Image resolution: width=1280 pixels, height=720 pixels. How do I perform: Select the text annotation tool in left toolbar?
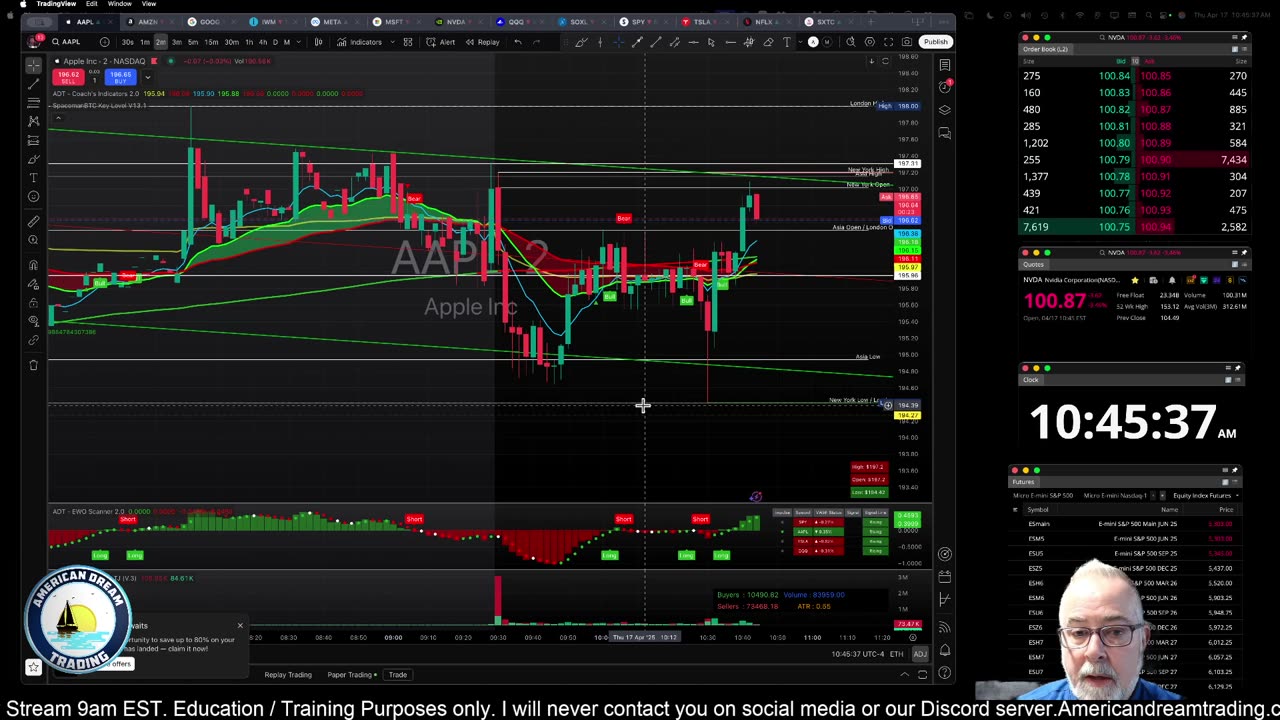(33, 178)
